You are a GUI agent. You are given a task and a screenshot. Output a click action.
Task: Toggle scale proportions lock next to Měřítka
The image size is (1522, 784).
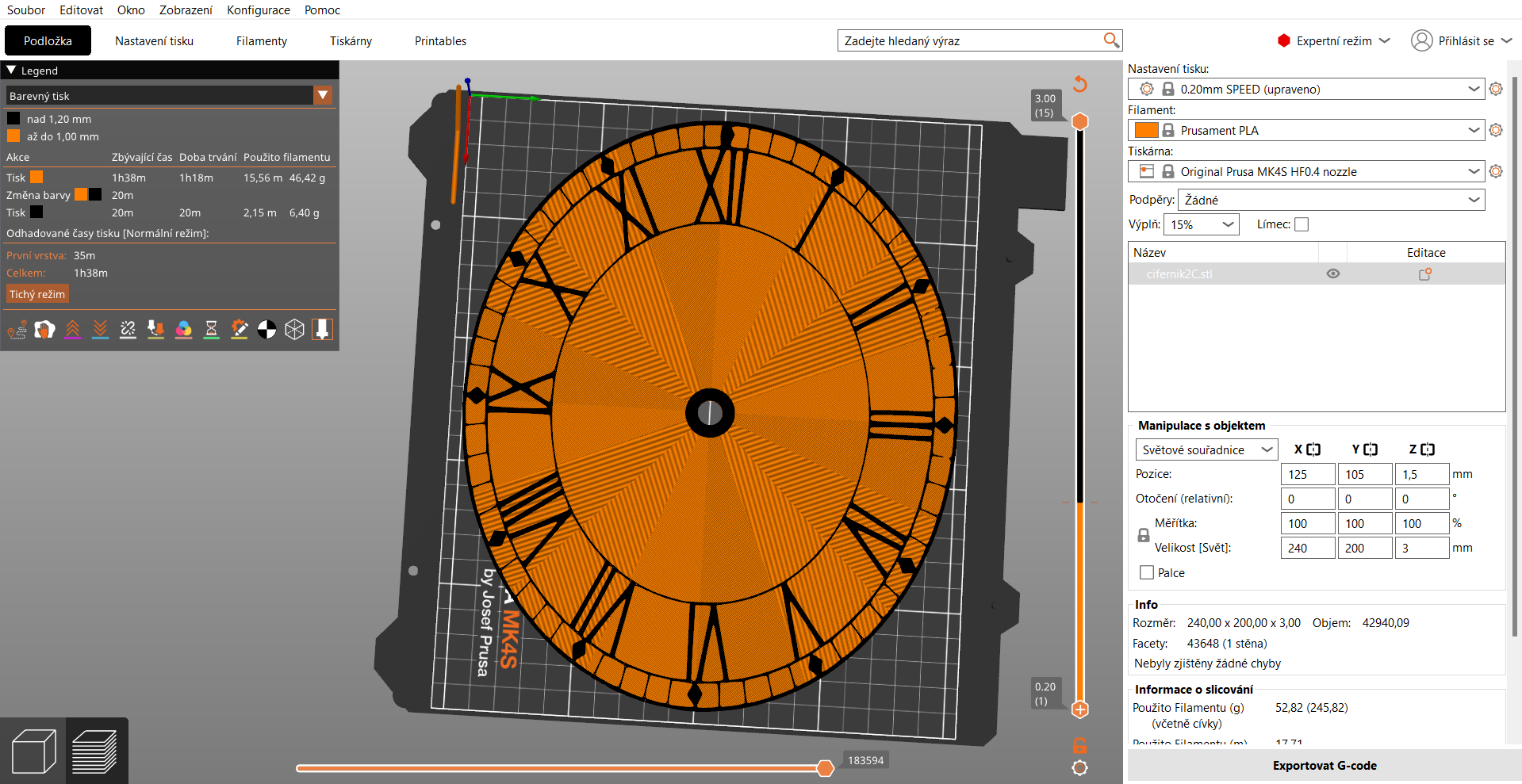click(1144, 535)
